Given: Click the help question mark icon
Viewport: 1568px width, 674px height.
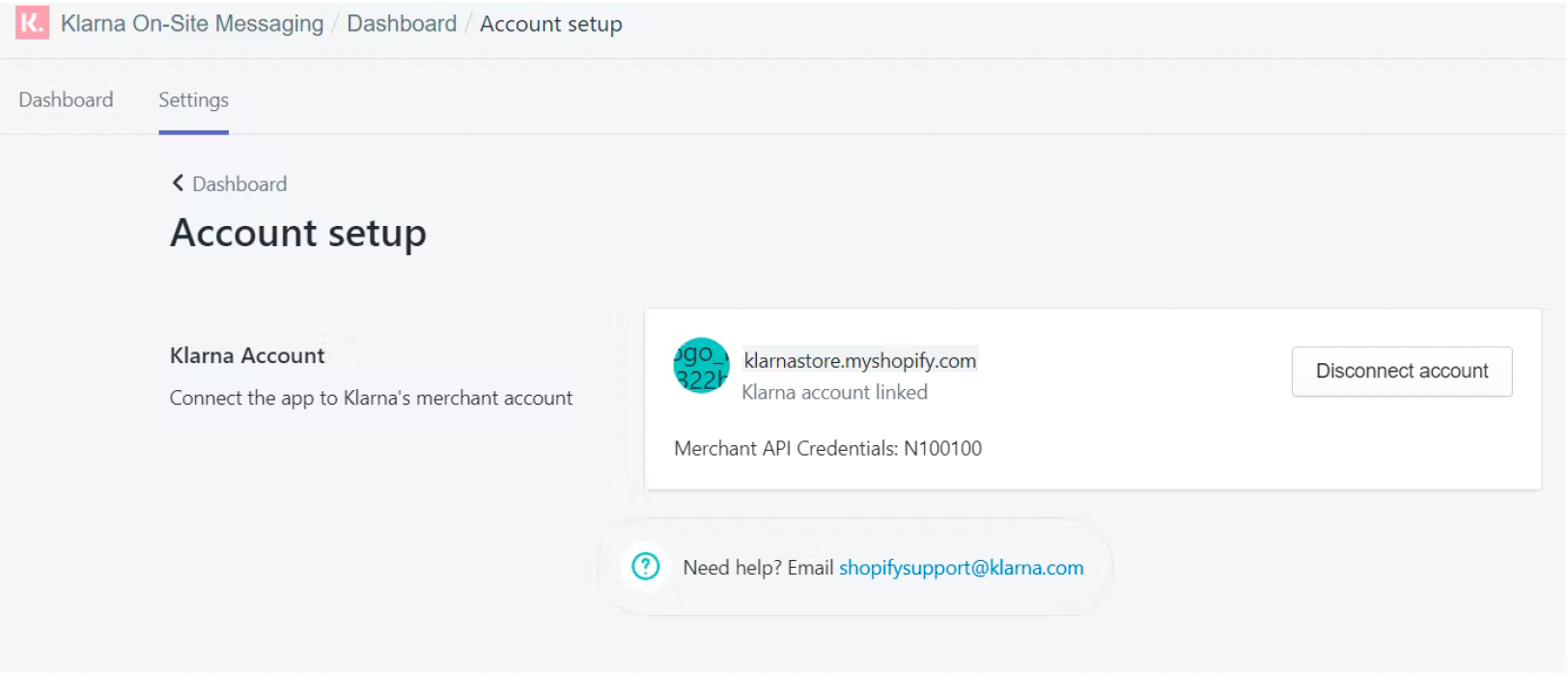Looking at the screenshot, I should (x=645, y=567).
